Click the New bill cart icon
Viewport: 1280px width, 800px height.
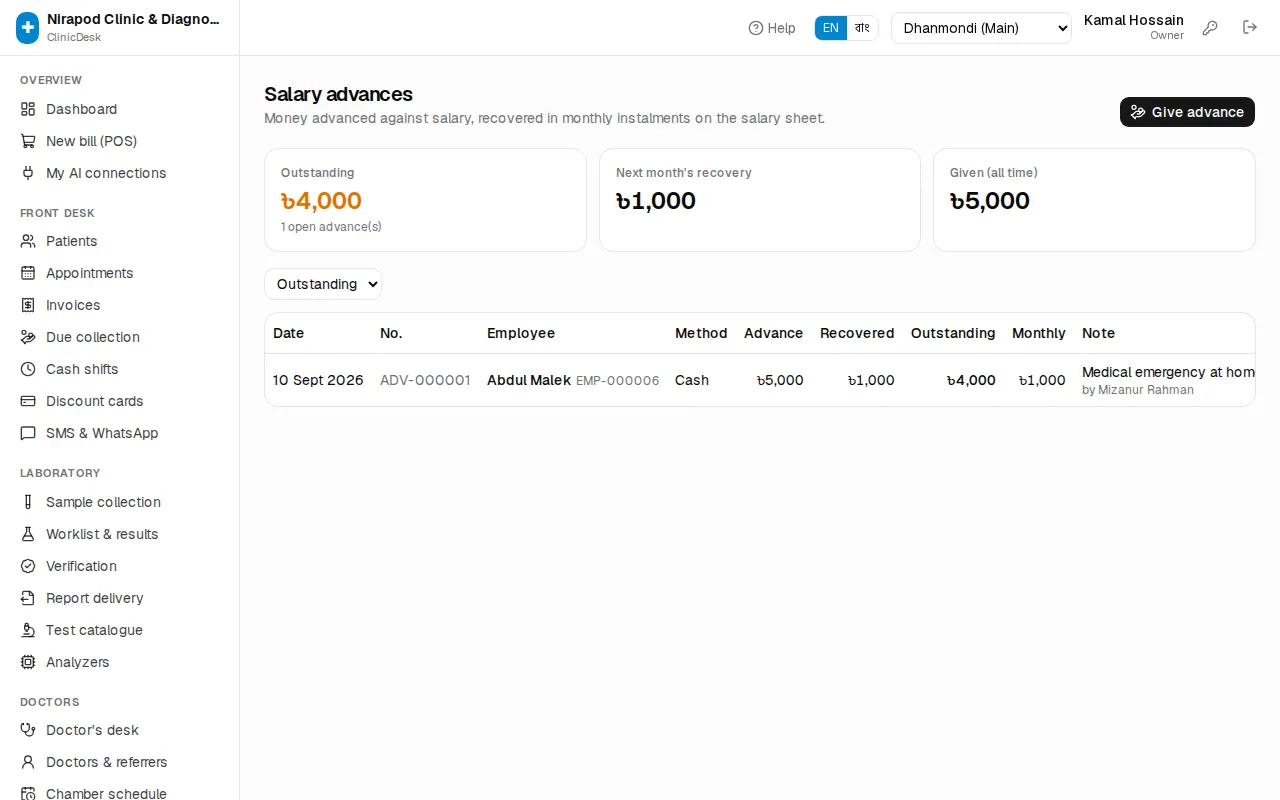click(x=28, y=141)
